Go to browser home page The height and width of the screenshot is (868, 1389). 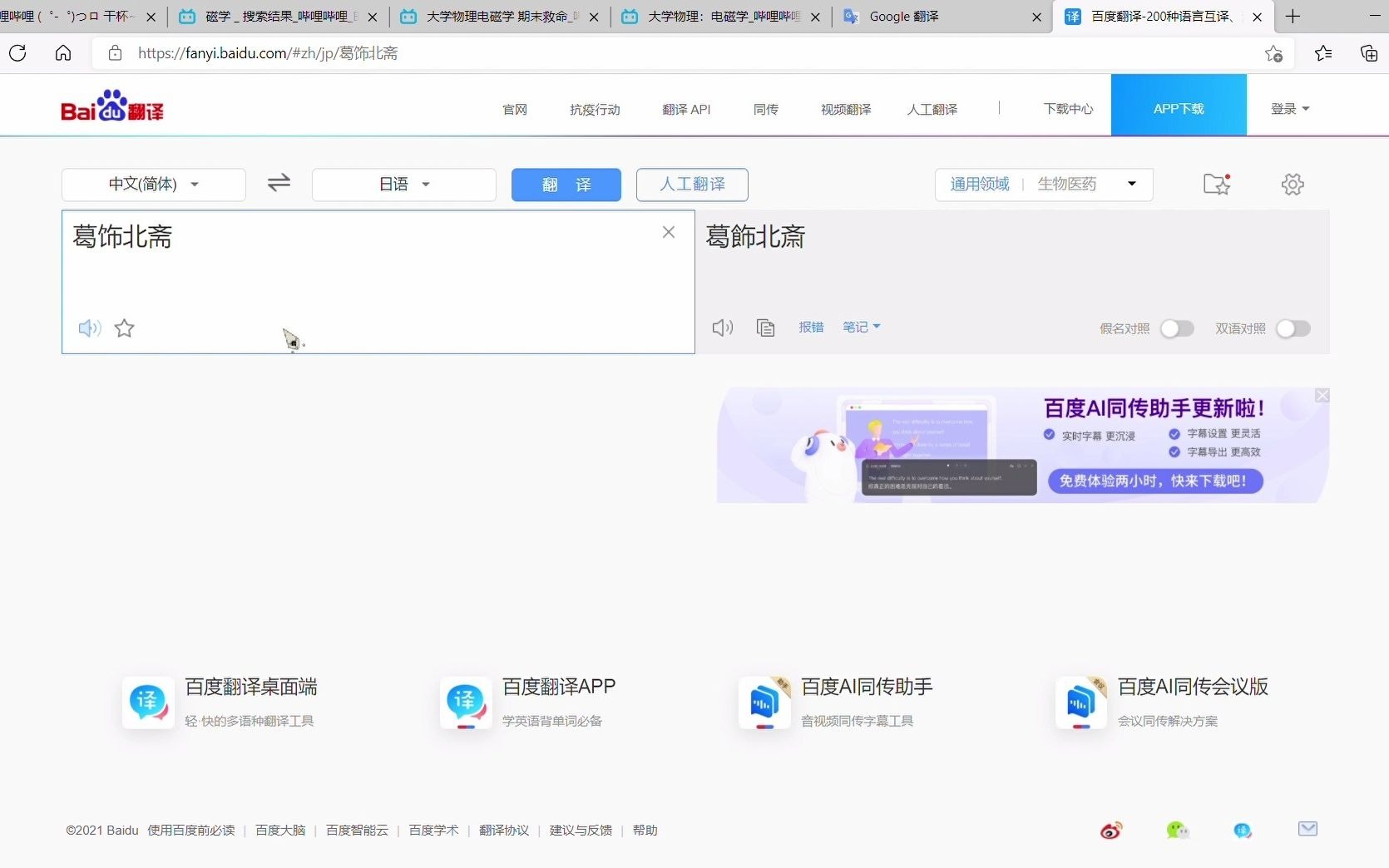(63, 53)
